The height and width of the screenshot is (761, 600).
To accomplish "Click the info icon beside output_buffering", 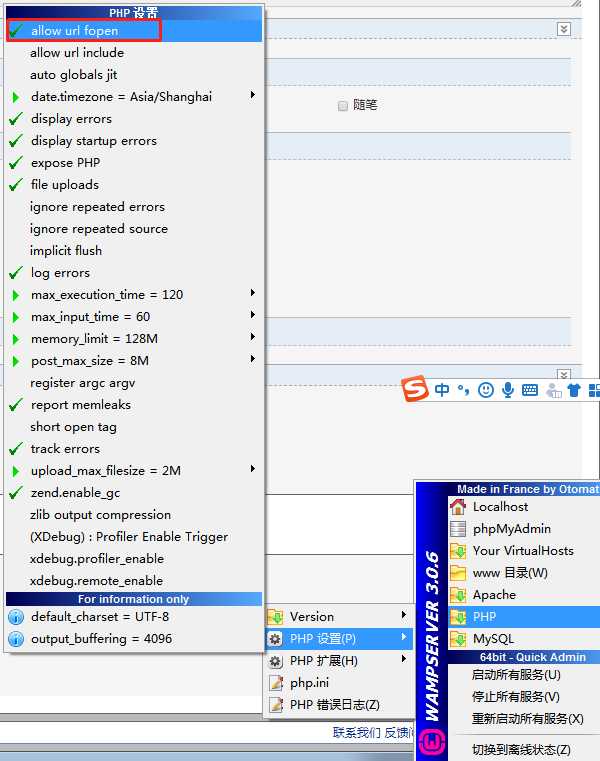I will pos(16,639).
